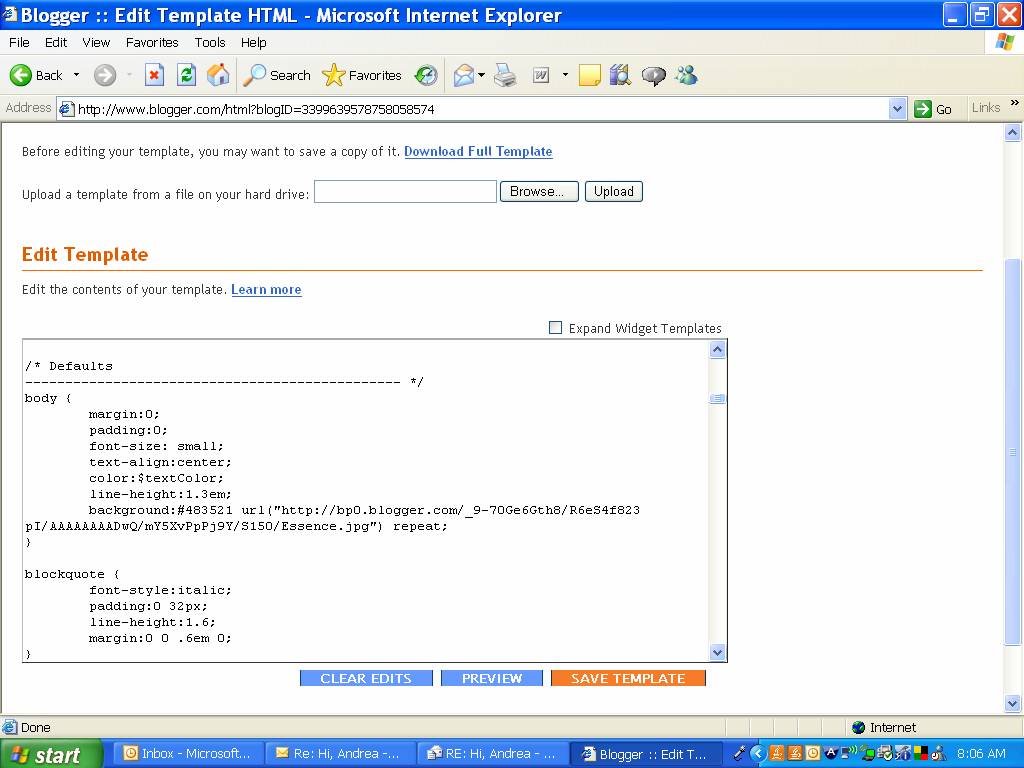This screenshot has height=768, width=1024.
Task: Enable the Expand Widget Templates checkbox
Action: (555, 328)
